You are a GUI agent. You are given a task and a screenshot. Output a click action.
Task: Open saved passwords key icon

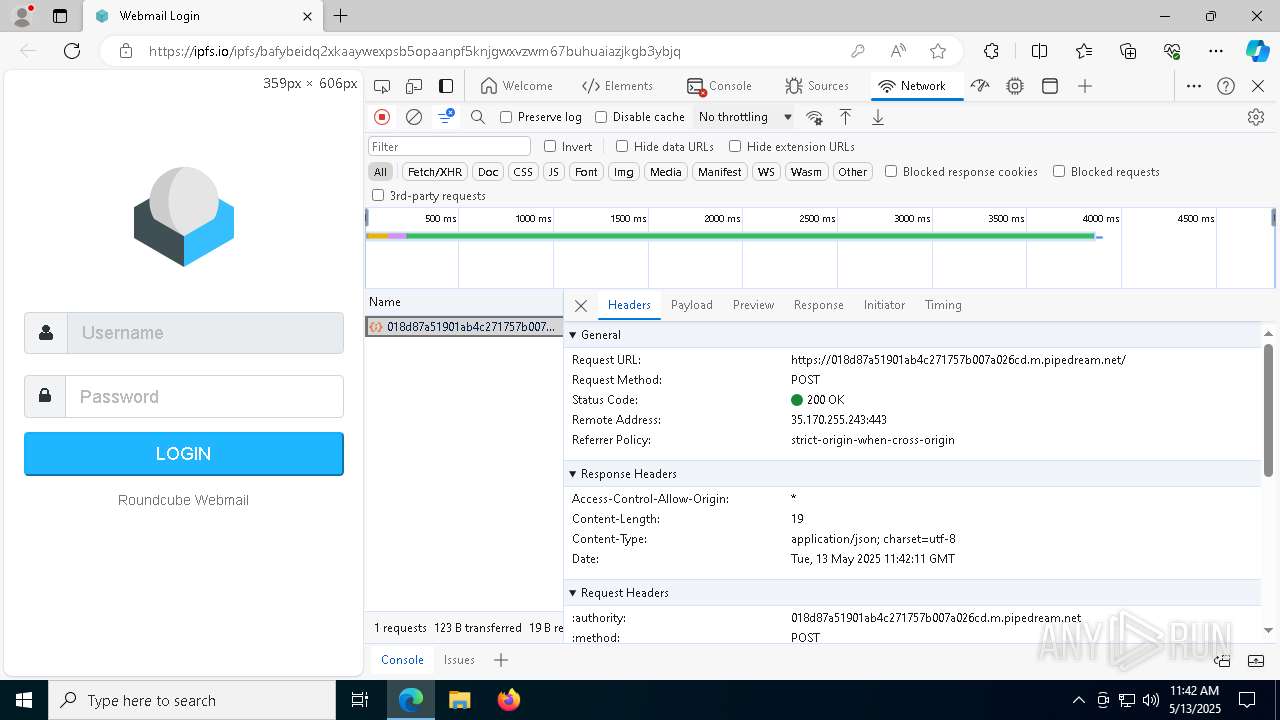pos(858,51)
